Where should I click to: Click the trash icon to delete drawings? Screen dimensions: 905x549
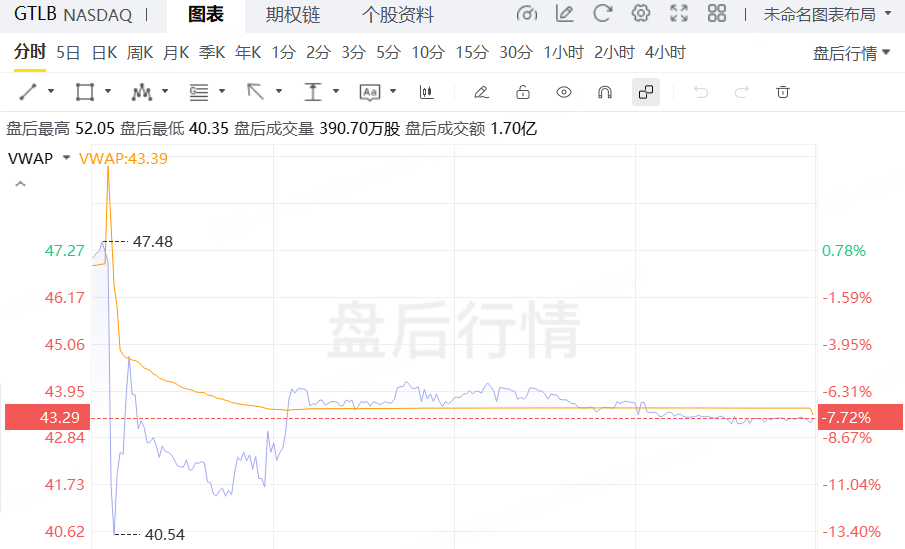pos(783,92)
